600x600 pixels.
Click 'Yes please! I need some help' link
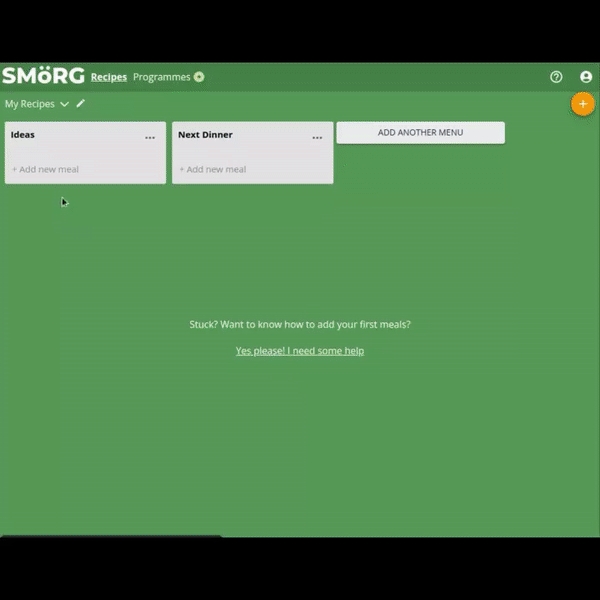[x=300, y=351]
